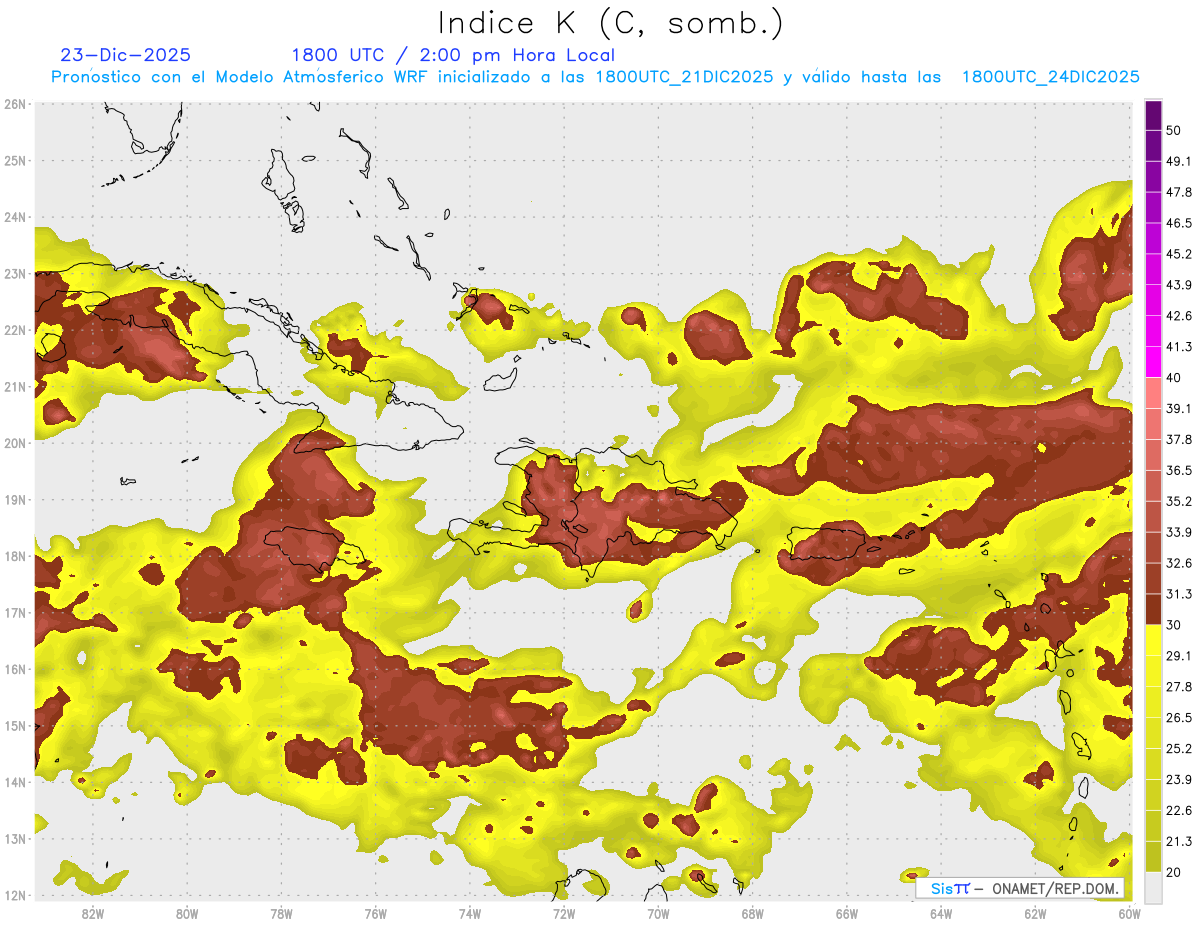Image resolution: width=1200 pixels, height=927 pixels.
Task: Select the '22N' latitude label
Action: [15, 330]
